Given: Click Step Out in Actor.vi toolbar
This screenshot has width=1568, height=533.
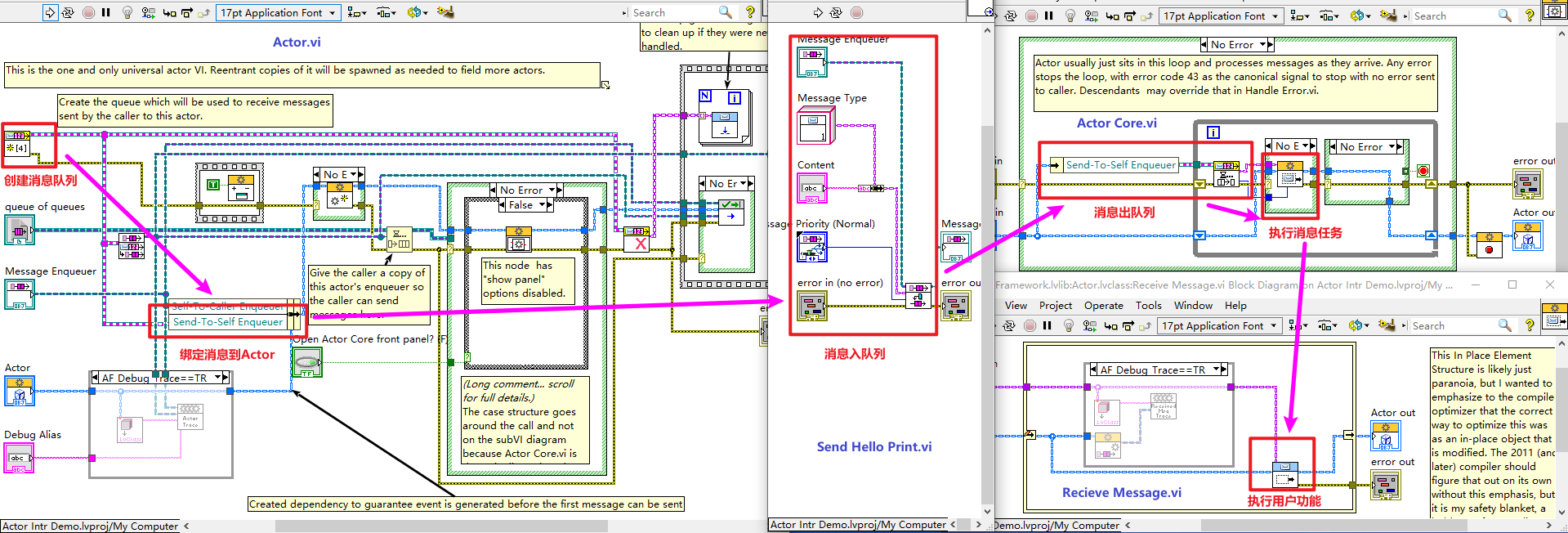Looking at the screenshot, I should 204,12.
